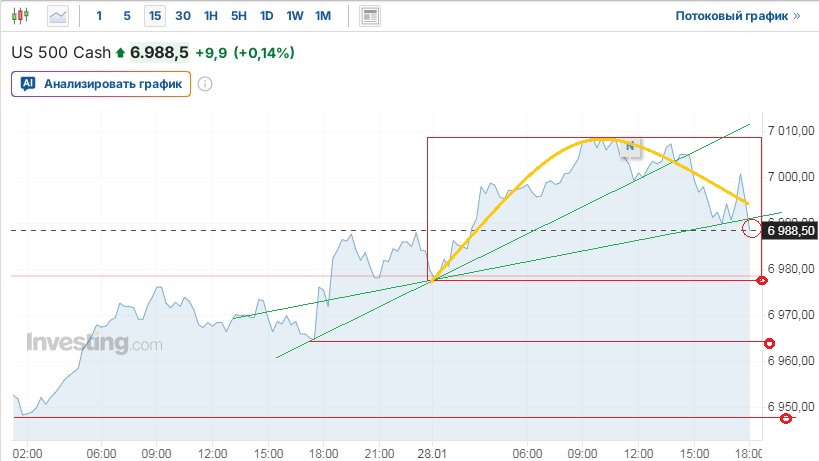
Task: Select the 30 minute timeframe
Action: pyautogui.click(x=182, y=16)
